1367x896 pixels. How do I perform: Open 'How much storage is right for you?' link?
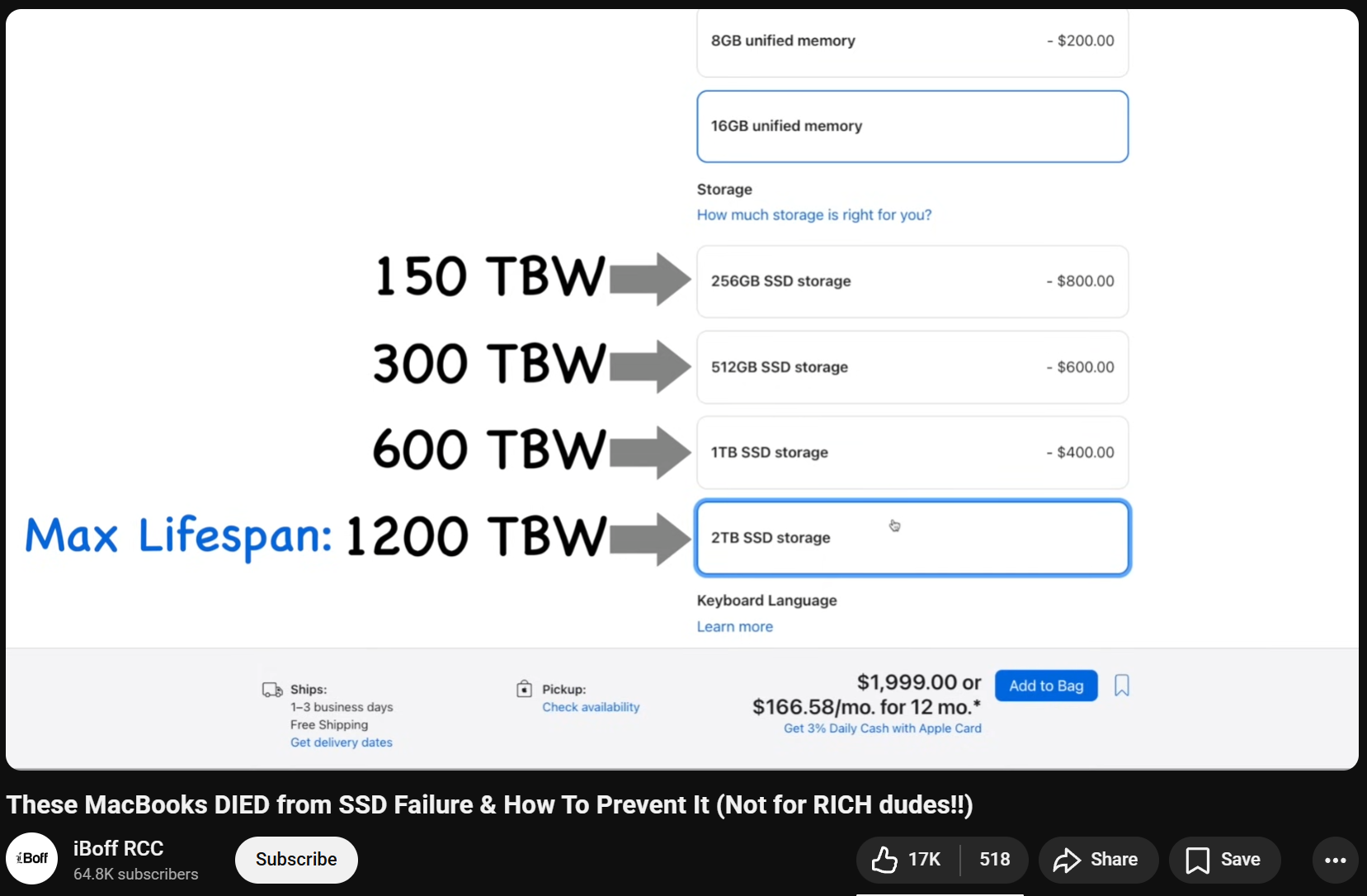[x=814, y=215]
